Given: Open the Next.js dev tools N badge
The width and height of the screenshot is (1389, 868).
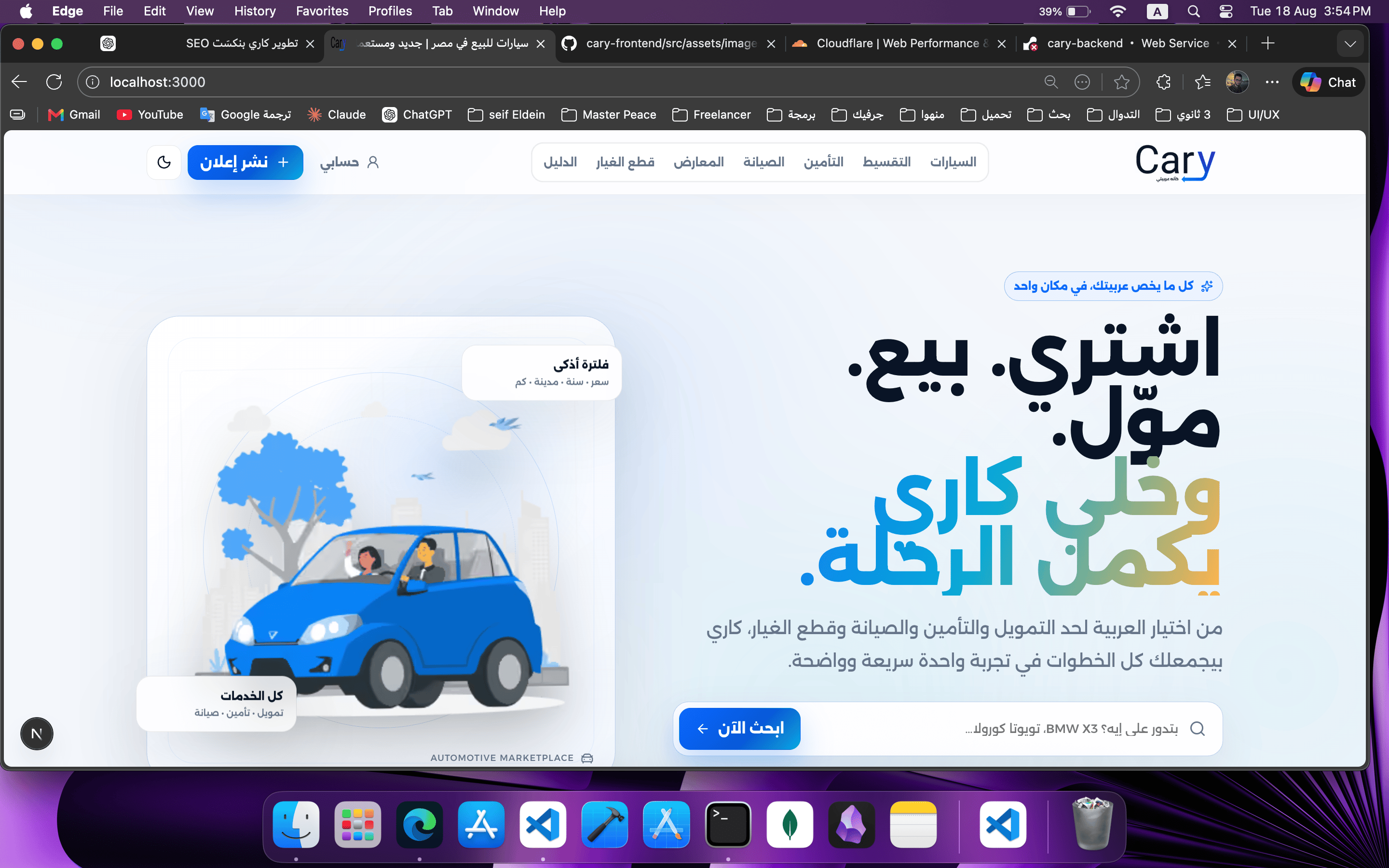Looking at the screenshot, I should point(37,733).
